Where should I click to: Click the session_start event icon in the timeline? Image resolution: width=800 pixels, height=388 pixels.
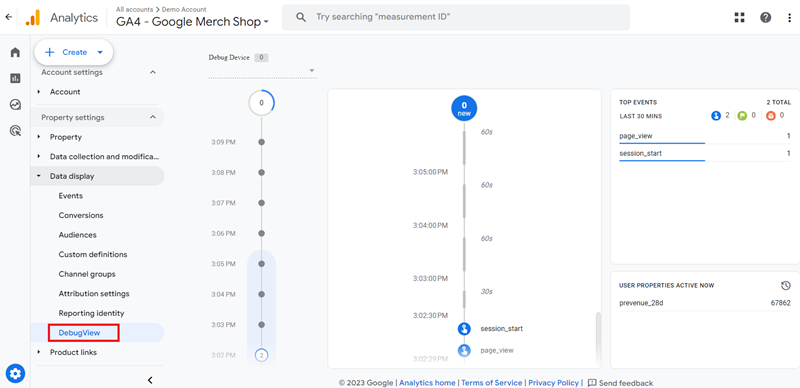click(x=464, y=329)
